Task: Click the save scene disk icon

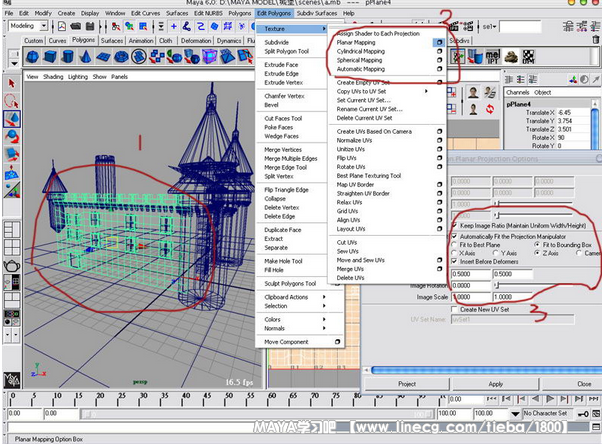Action: coord(90,26)
